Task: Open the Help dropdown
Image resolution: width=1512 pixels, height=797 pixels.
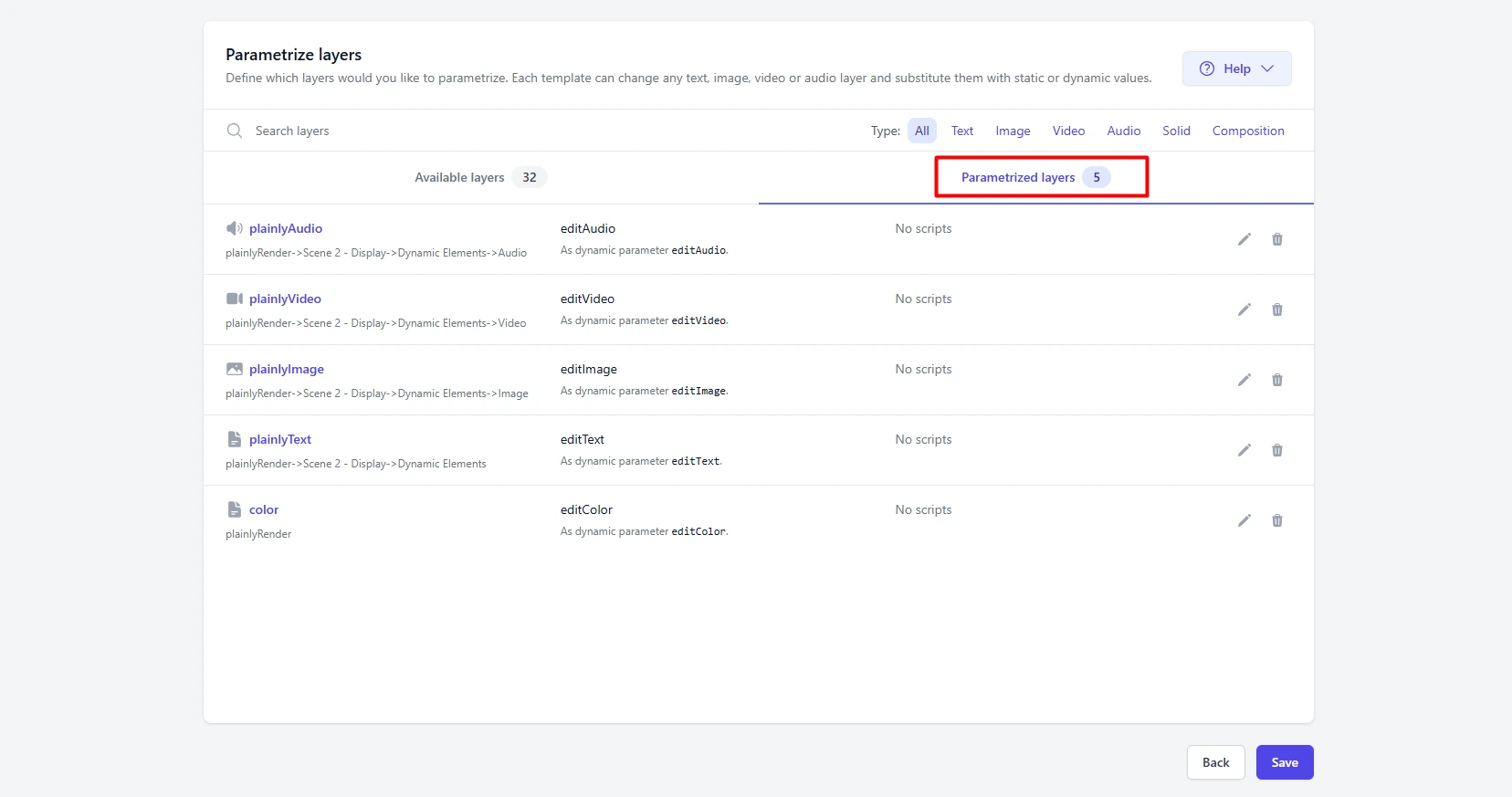Action: tap(1236, 68)
